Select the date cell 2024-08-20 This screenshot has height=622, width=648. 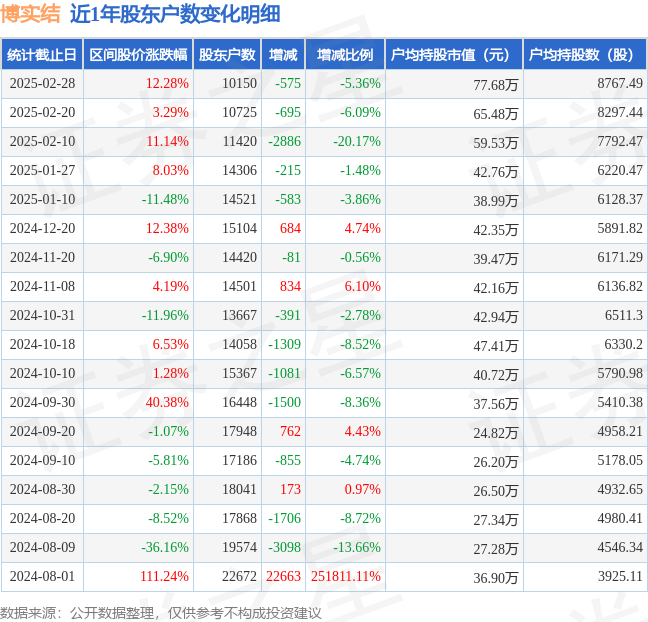43,517
